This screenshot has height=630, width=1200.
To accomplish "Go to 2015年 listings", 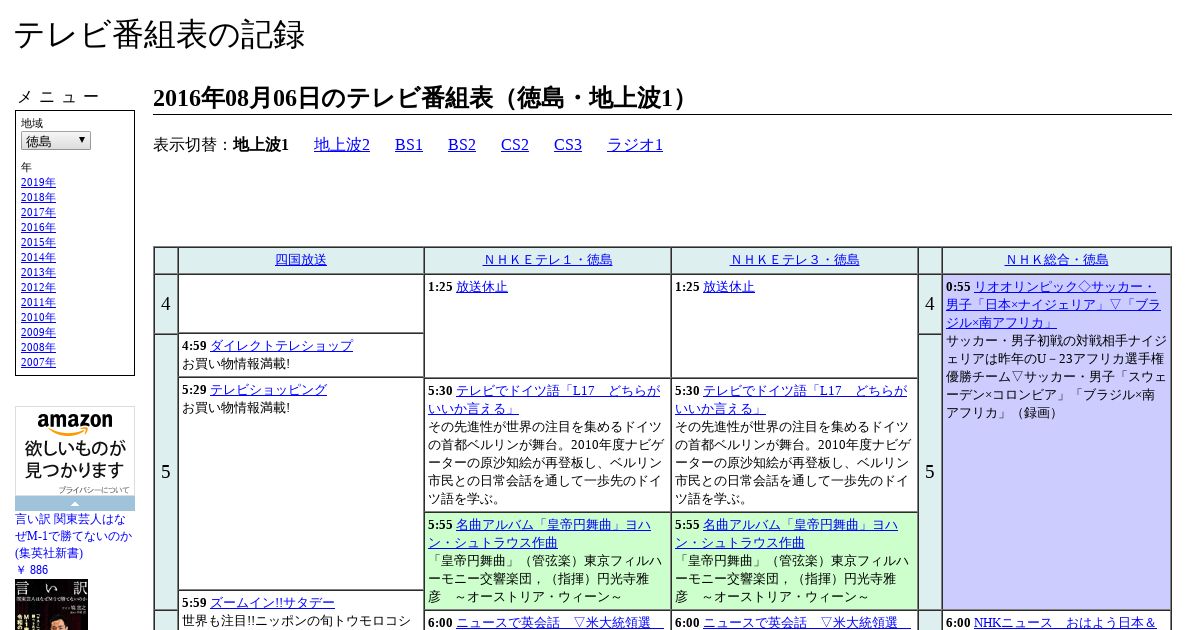I will [38, 243].
